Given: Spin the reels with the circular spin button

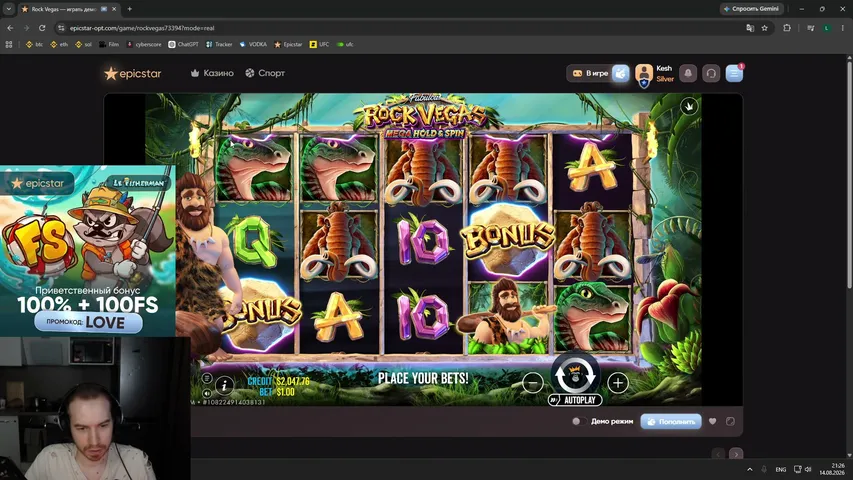Looking at the screenshot, I should click(x=575, y=374).
